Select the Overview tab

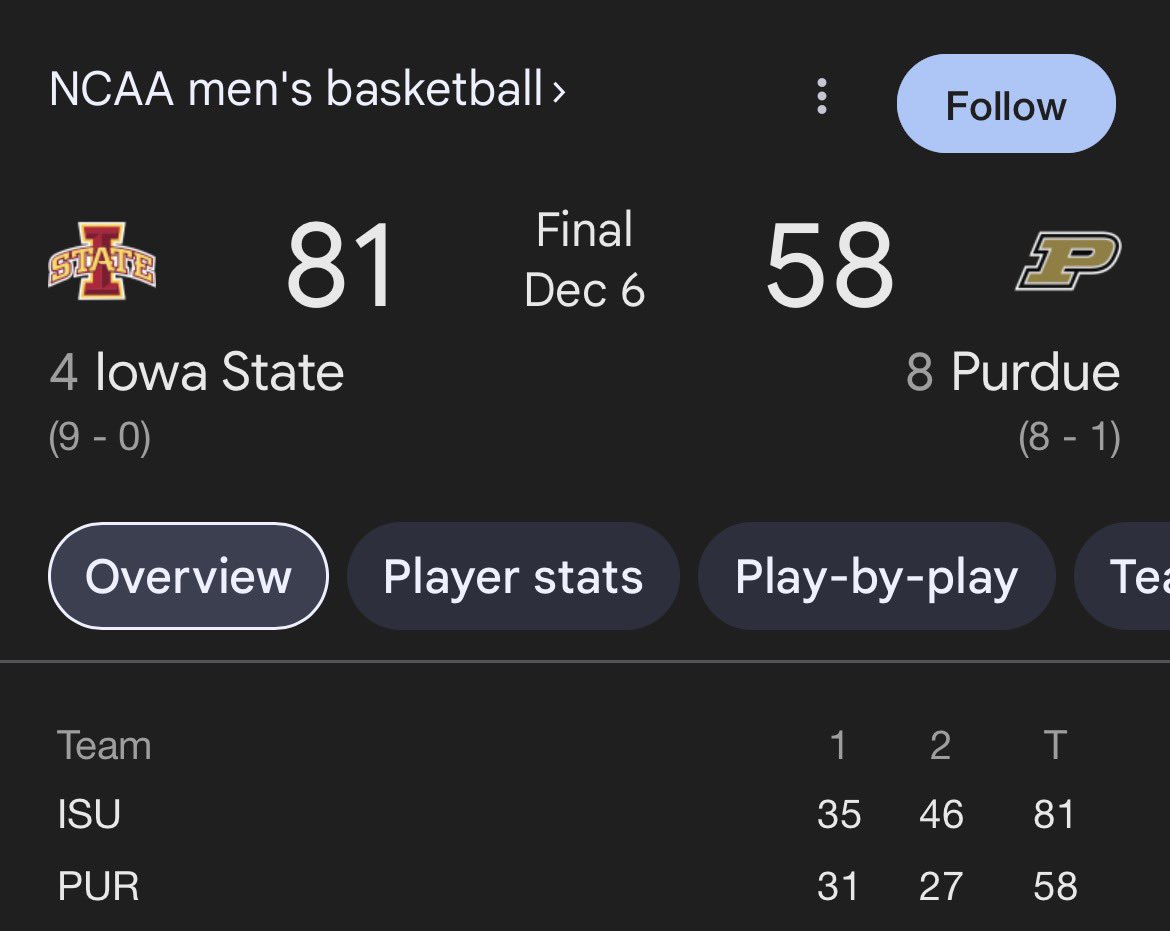[188, 576]
